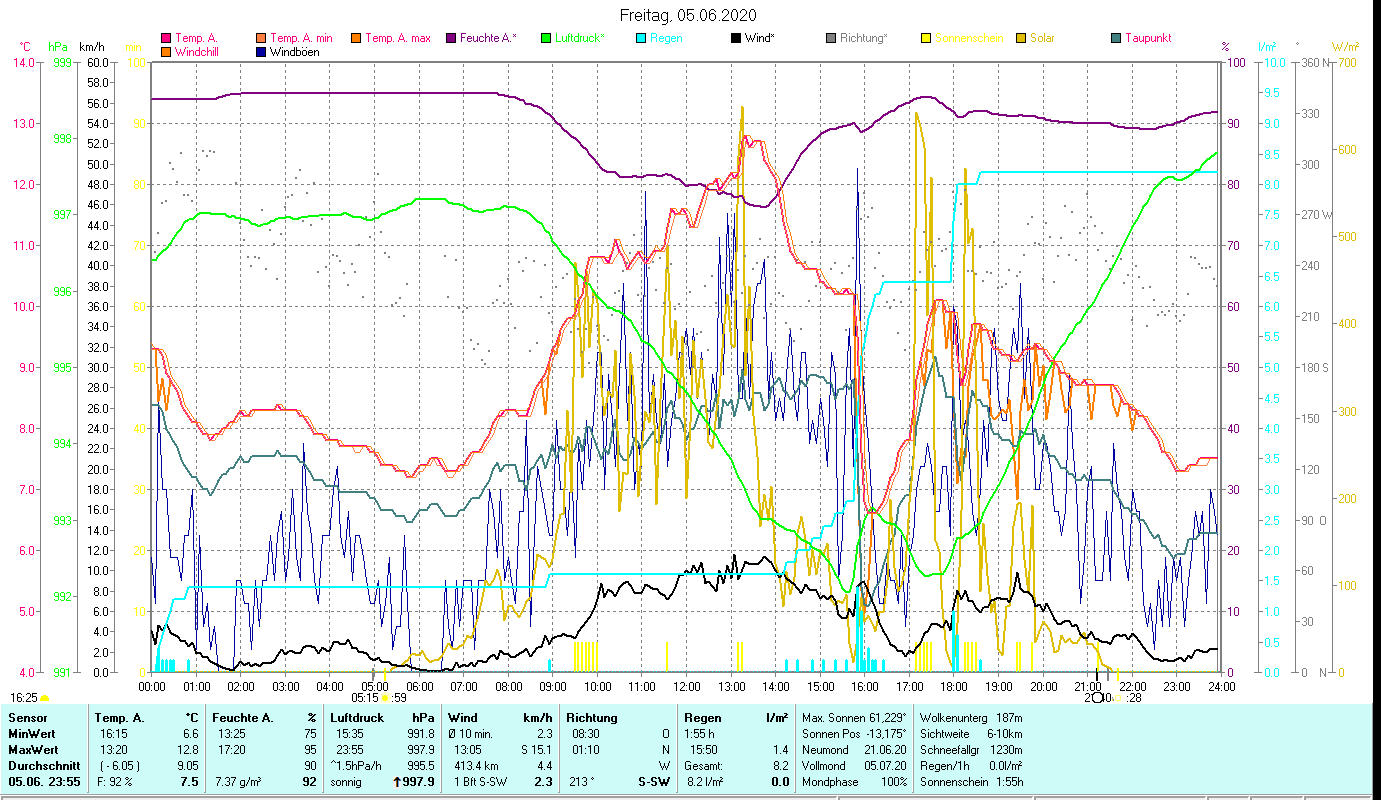Viewport: 1381px width, 800px height.
Task: Click the Regen/1h 0.0l/m² entry
Action: (972, 766)
